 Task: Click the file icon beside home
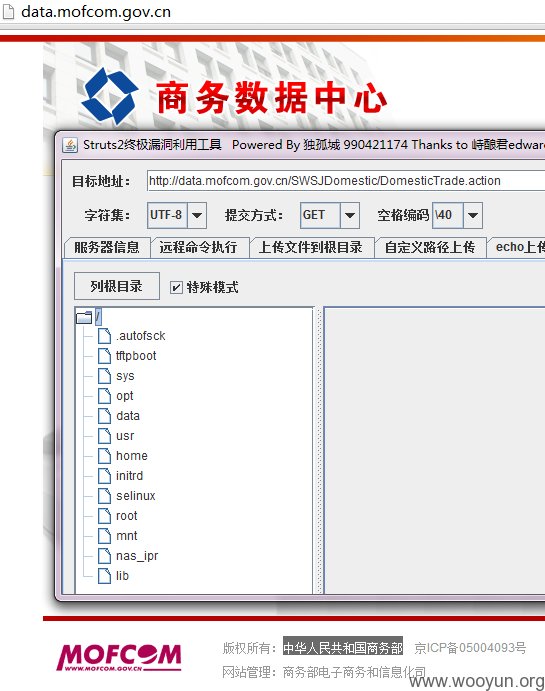tap(104, 456)
